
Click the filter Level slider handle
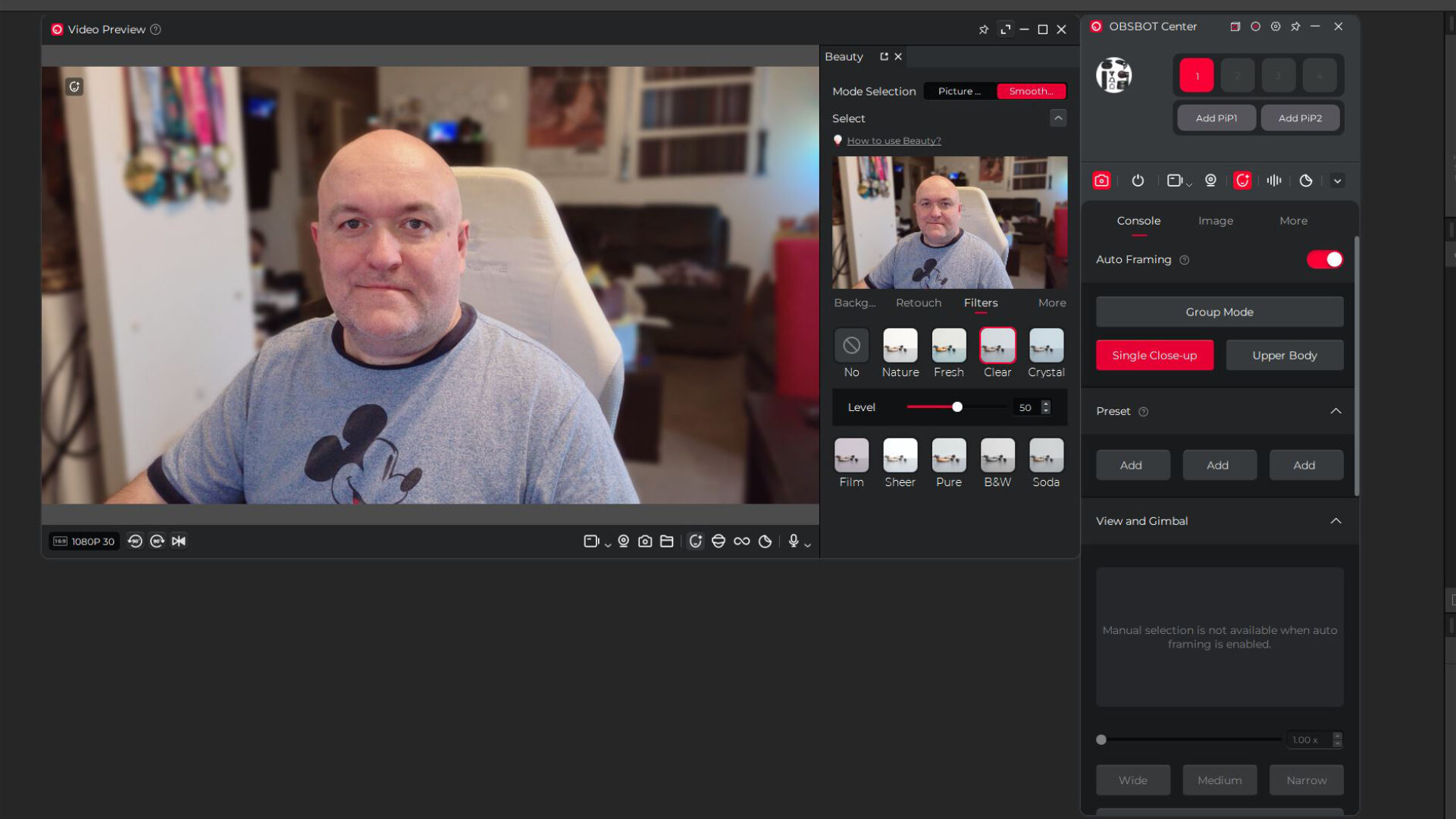957,407
